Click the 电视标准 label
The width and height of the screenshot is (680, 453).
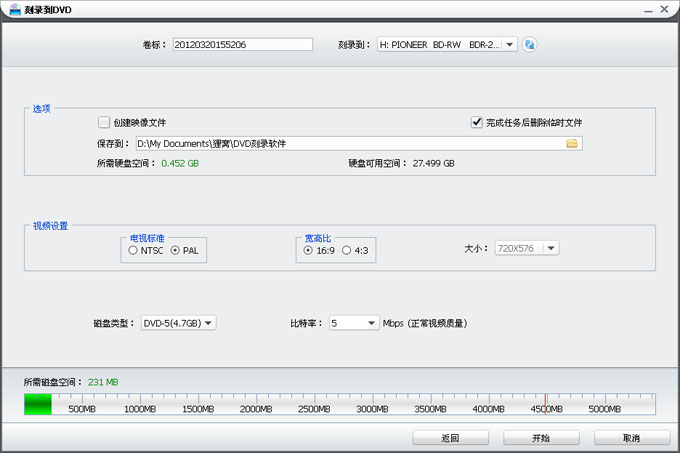[147, 238]
